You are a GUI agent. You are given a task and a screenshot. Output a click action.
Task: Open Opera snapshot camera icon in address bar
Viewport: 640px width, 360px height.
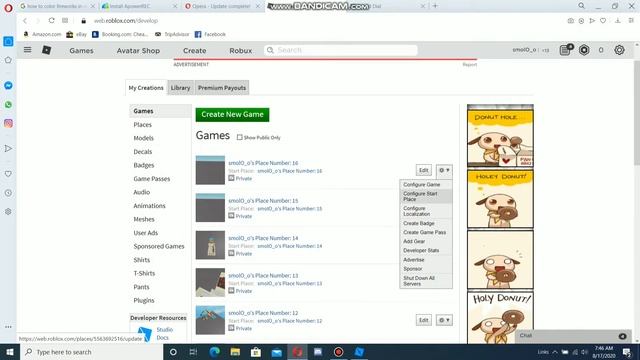pos(571,20)
